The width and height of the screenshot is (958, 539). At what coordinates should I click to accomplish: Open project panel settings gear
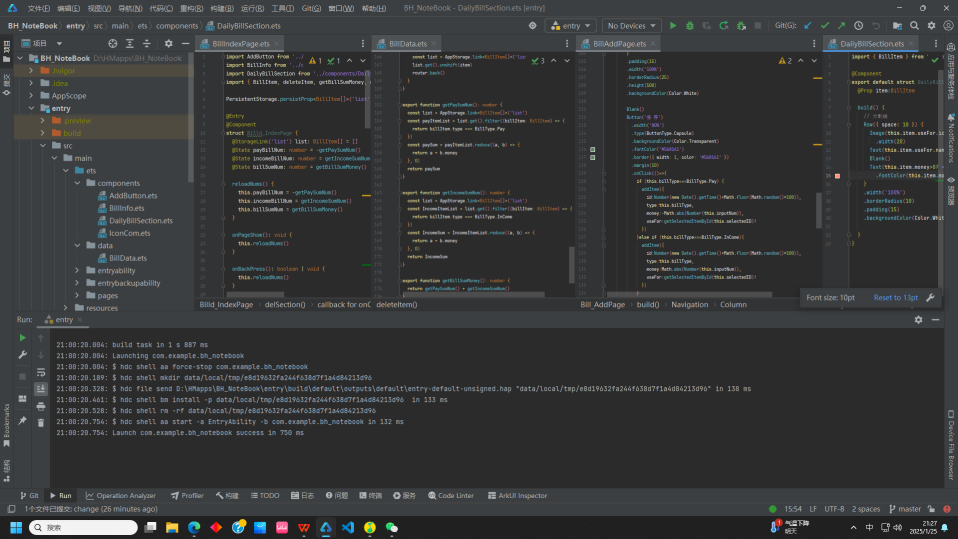[168, 44]
